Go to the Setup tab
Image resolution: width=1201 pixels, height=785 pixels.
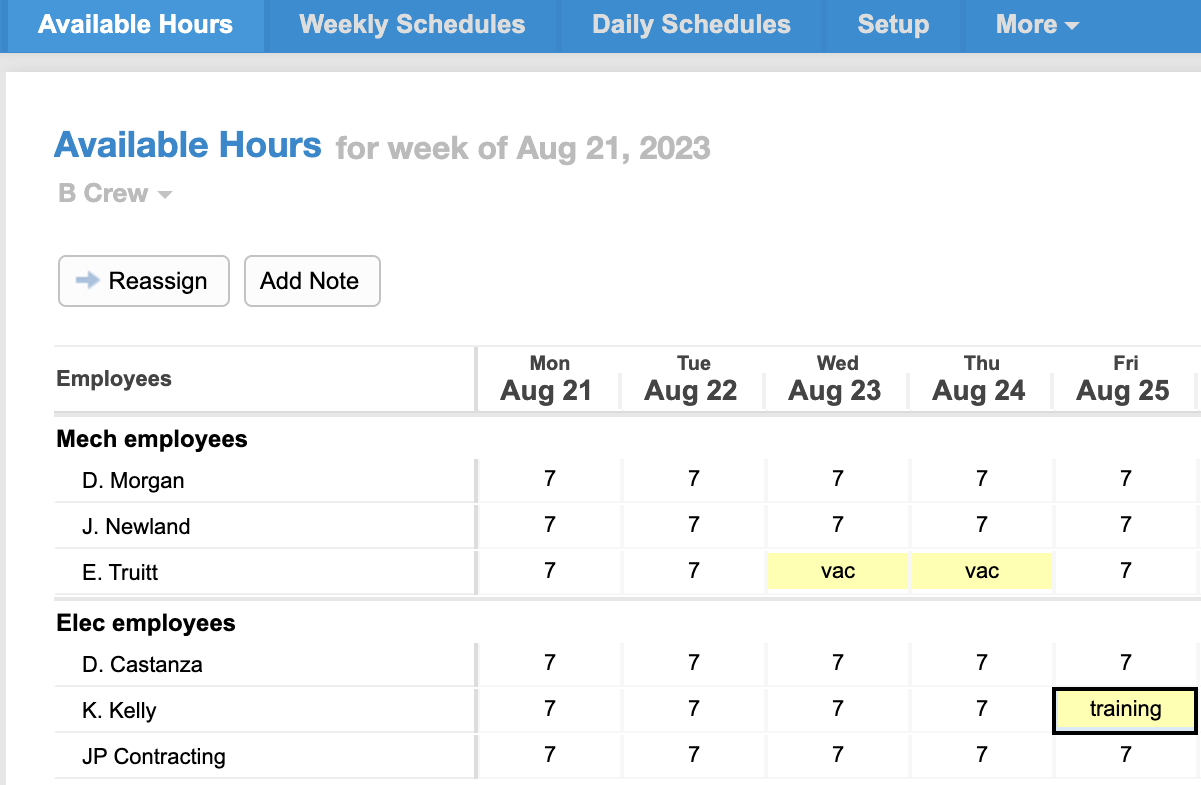point(893,25)
